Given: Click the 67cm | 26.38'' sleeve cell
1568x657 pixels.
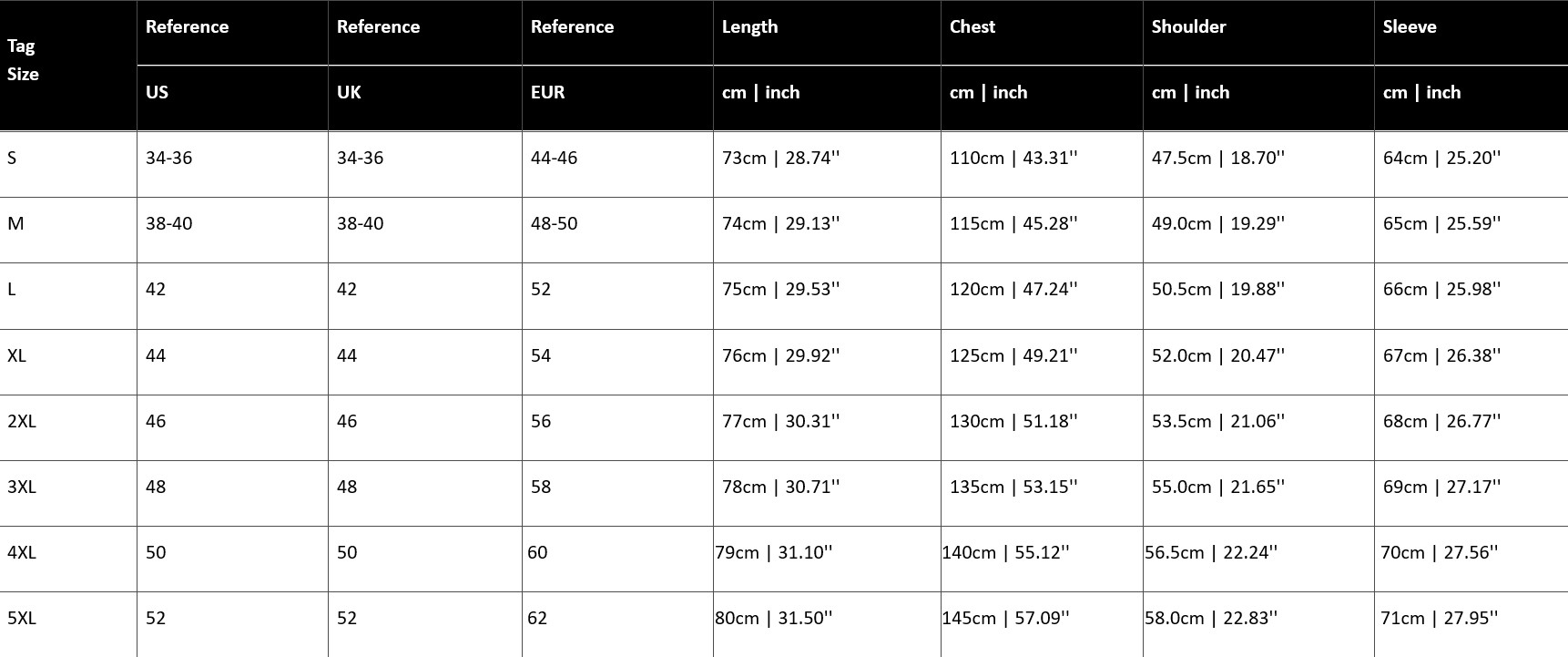Looking at the screenshot, I should coord(1441,356).
